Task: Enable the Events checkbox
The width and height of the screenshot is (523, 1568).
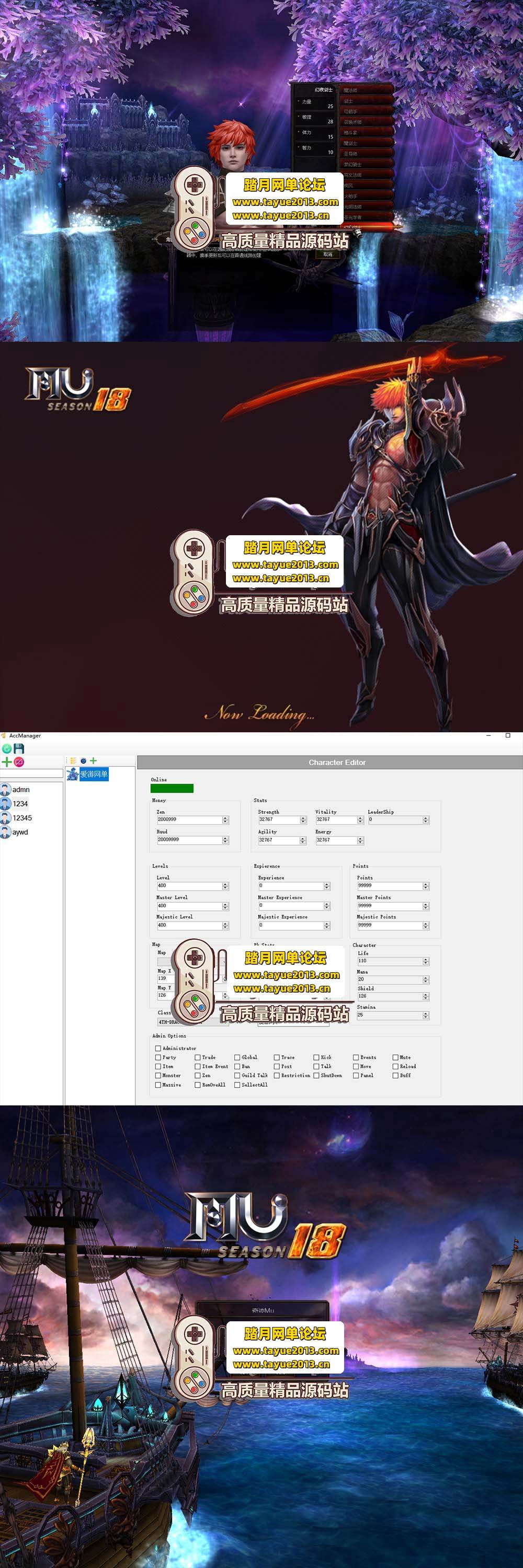Action: tap(356, 1057)
